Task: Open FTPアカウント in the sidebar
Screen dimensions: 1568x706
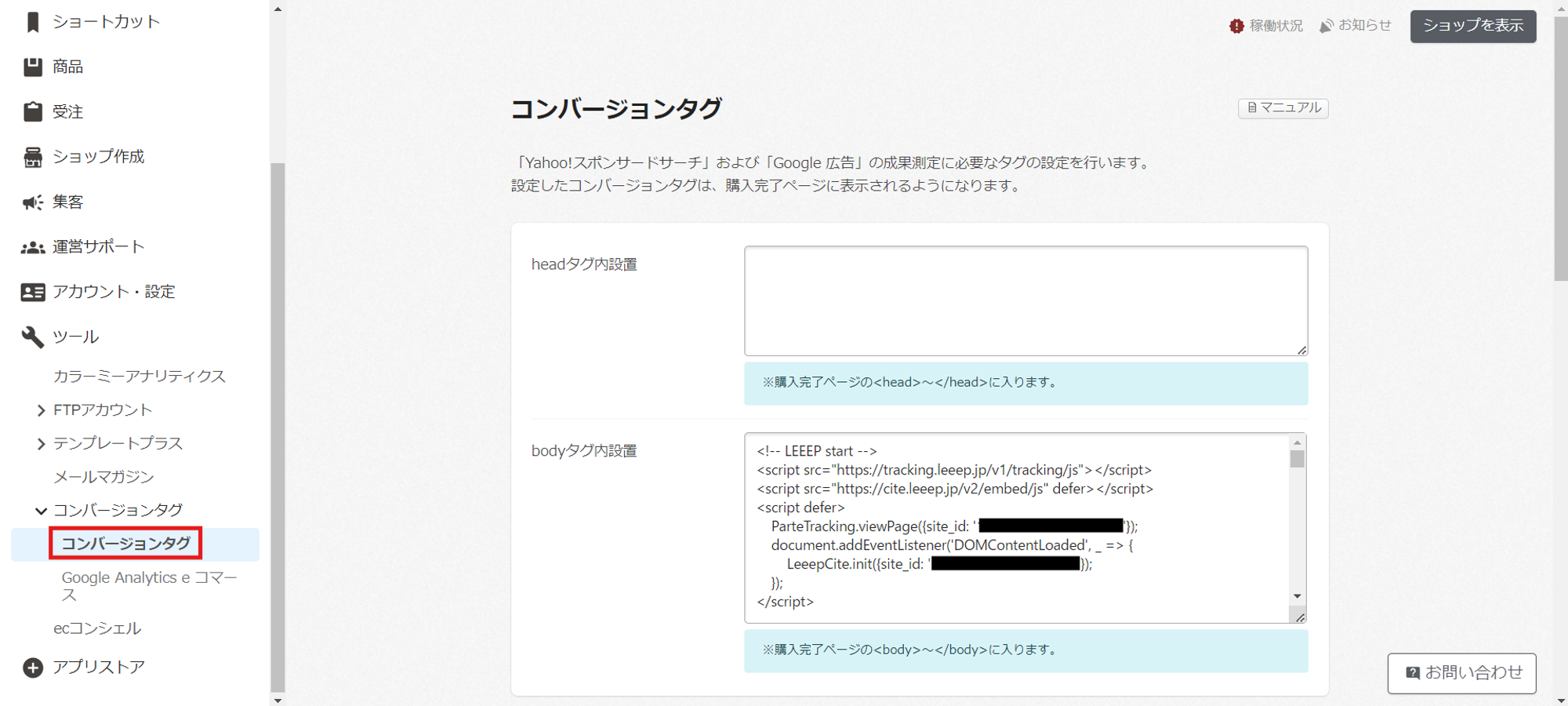Action: coord(103,410)
